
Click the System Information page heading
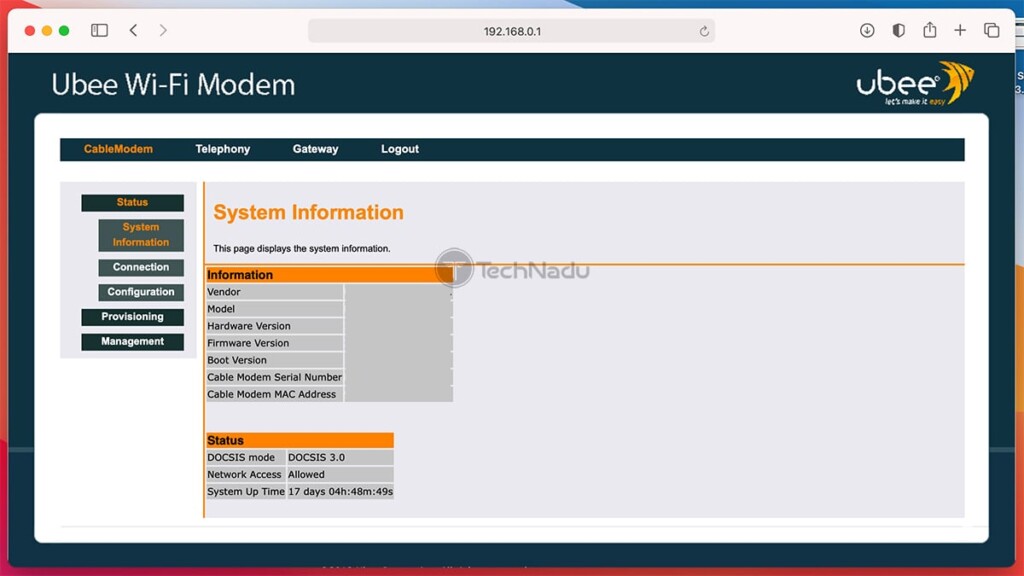point(308,212)
